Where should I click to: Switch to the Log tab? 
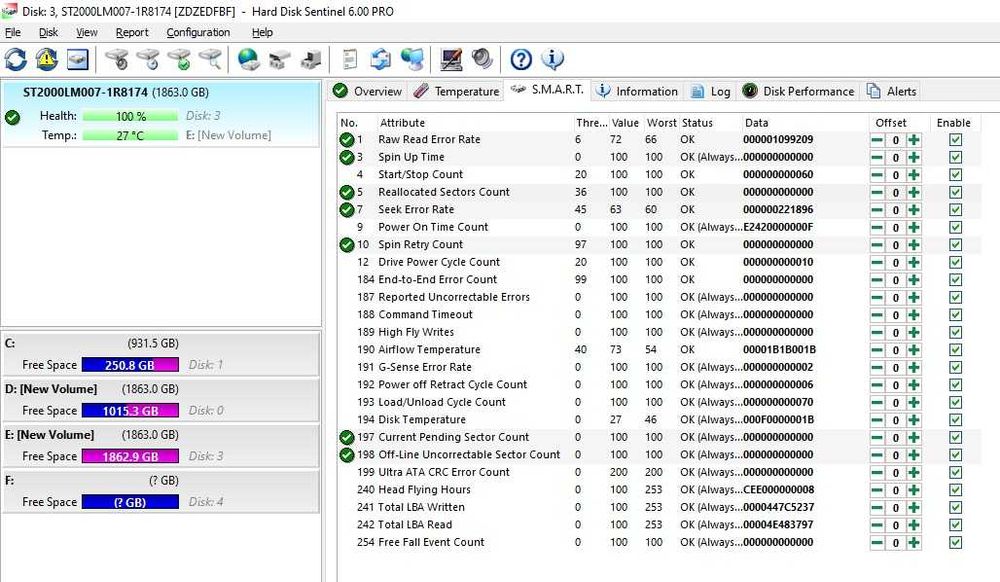[x=710, y=91]
